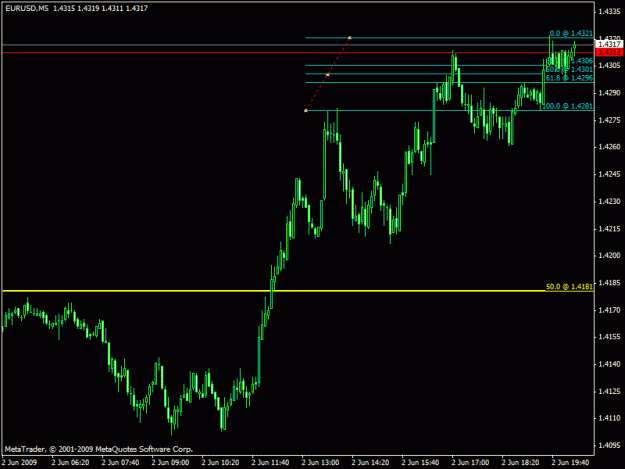Click the '2 Jun 06:20' time axis label

coord(71,462)
